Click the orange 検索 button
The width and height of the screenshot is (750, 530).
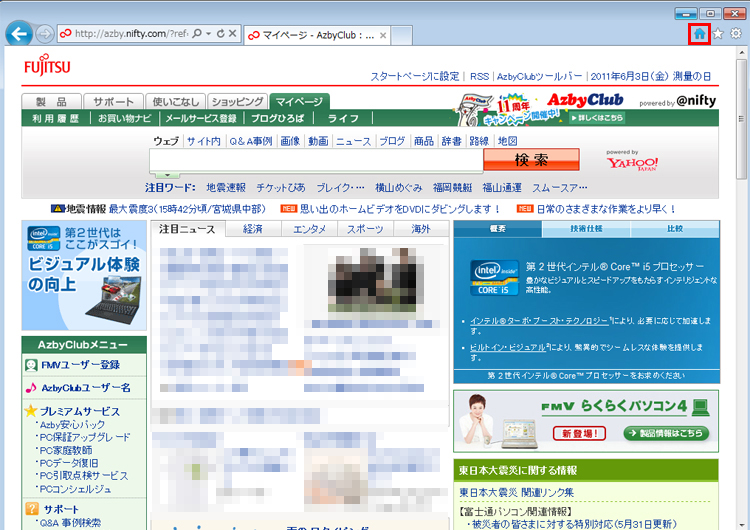coord(531,160)
